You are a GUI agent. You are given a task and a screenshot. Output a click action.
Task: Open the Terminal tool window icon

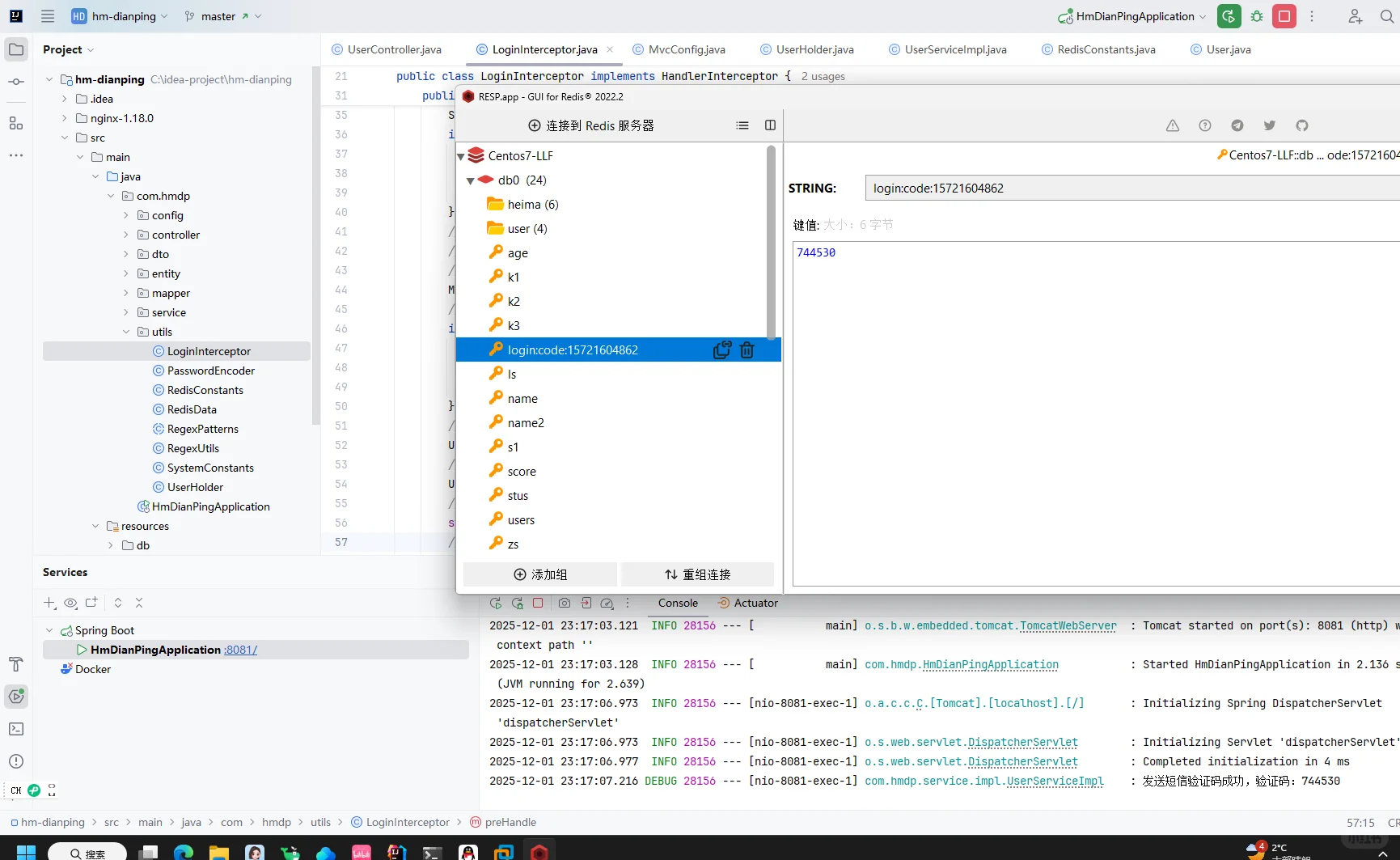point(16,729)
